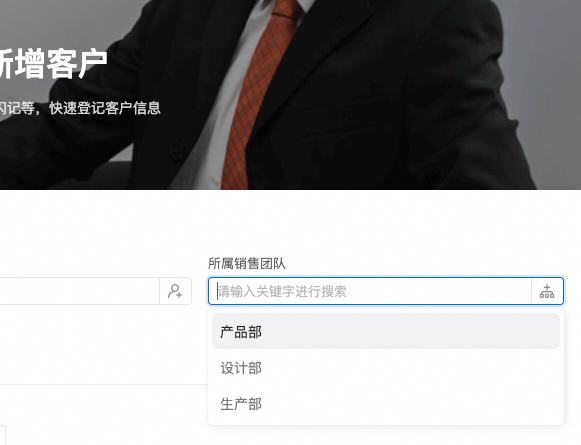Click the 快速登记客户信息 subtitle text
Image resolution: width=581 pixels, height=445 pixels.
click(x=105, y=108)
